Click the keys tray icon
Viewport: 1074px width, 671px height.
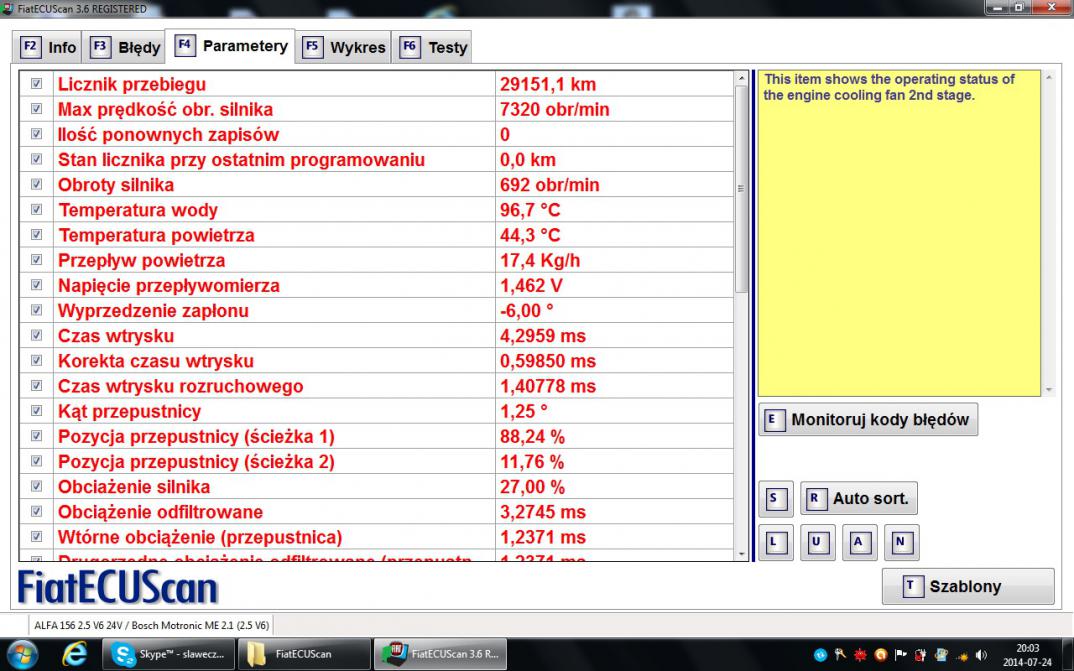[840, 655]
